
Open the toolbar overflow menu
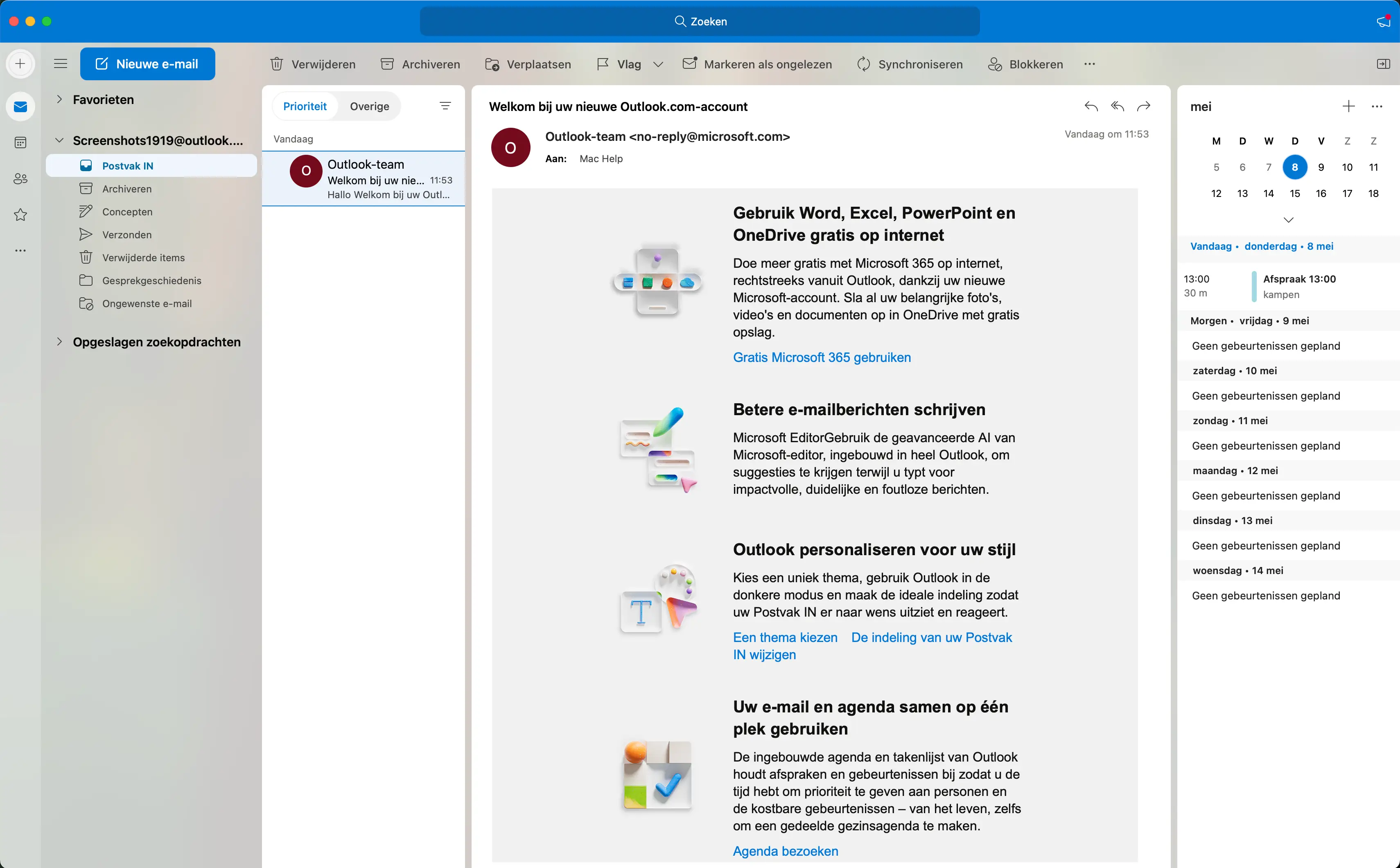coord(1088,64)
